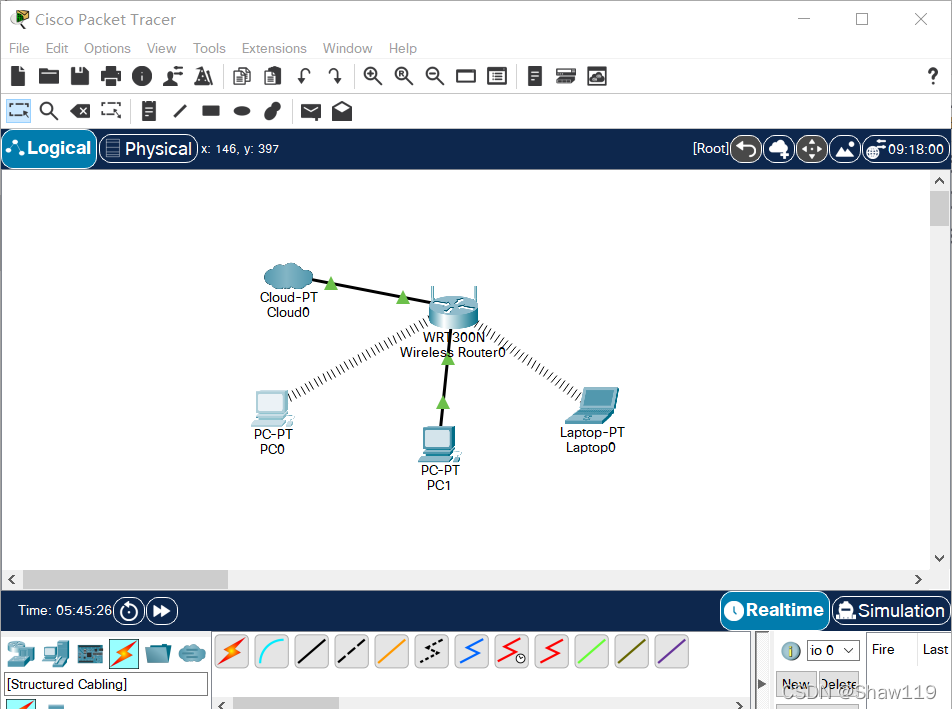952x709 pixels.
Task: Click the Save file icon
Action: [80, 76]
